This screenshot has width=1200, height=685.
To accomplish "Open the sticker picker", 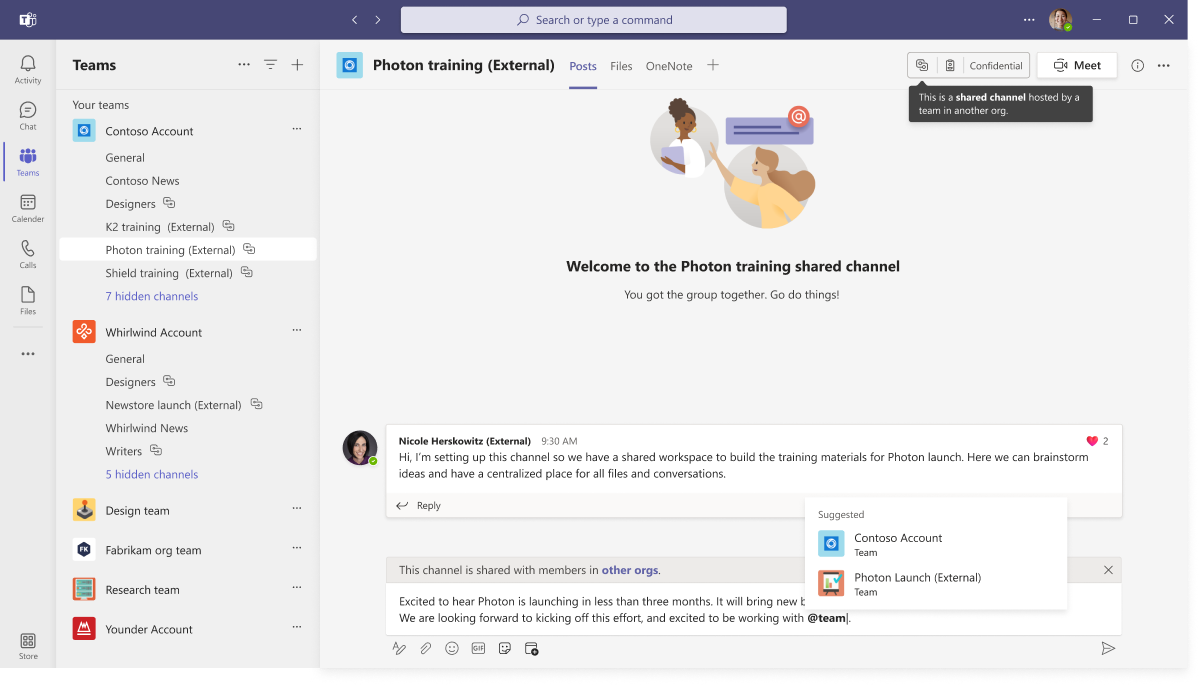I will [x=505, y=648].
